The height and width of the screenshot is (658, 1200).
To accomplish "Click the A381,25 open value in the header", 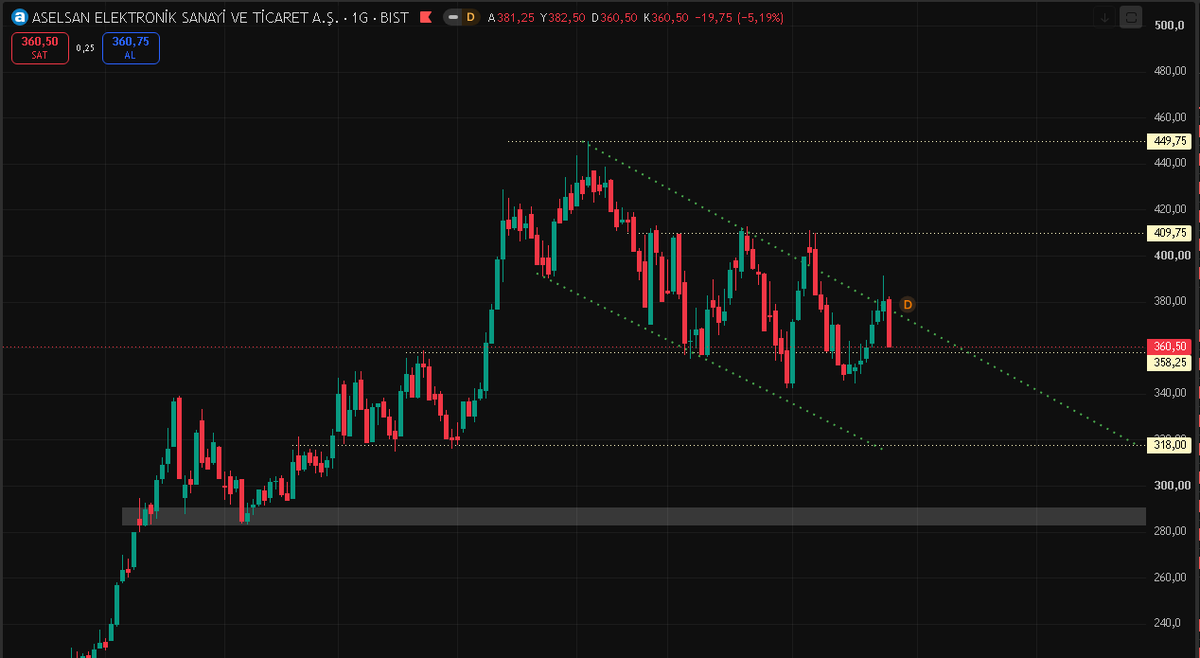I will pyautogui.click(x=511, y=18).
